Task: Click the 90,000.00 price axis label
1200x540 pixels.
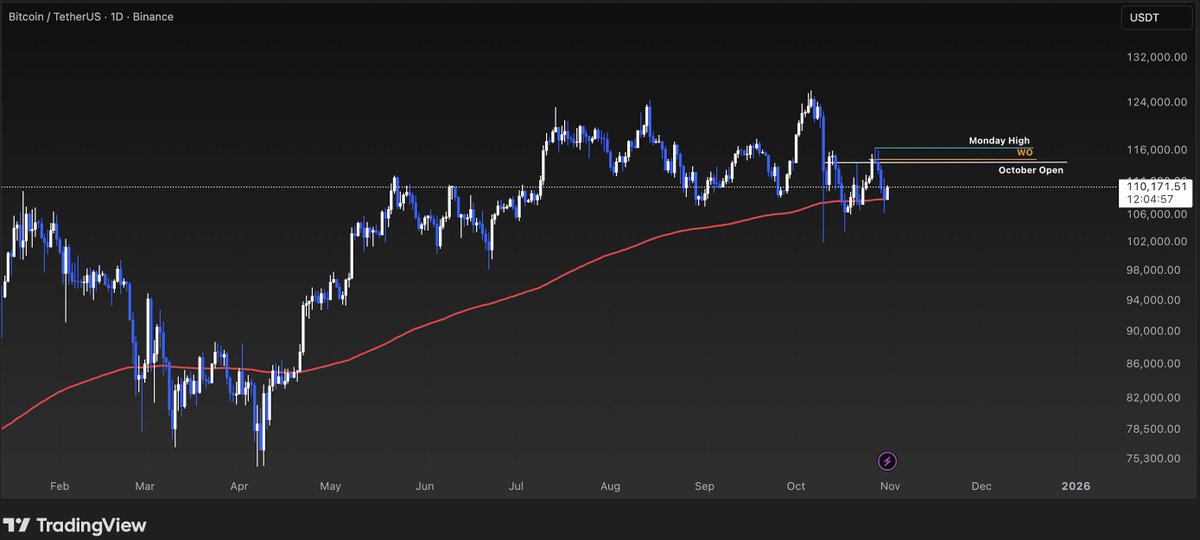Action: 1156,331
